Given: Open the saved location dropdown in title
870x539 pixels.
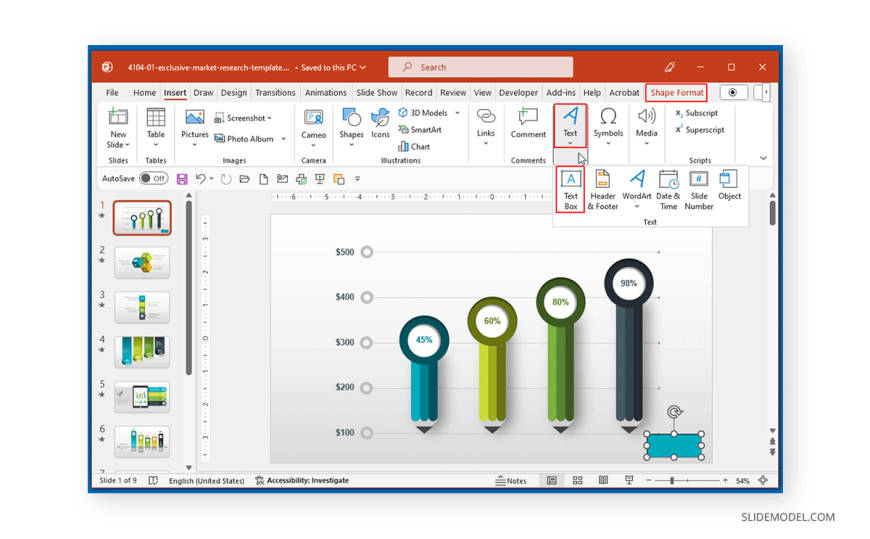Looking at the screenshot, I should (x=363, y=67).
